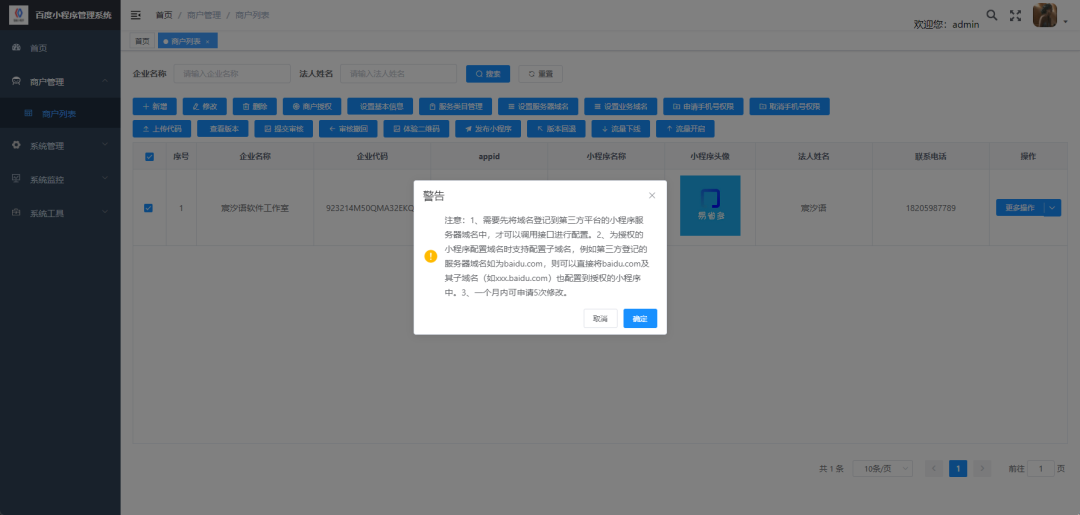Click the 删除 button
Image resolution: width=1080 pixels, height=515 pixels.
(255, 107)
